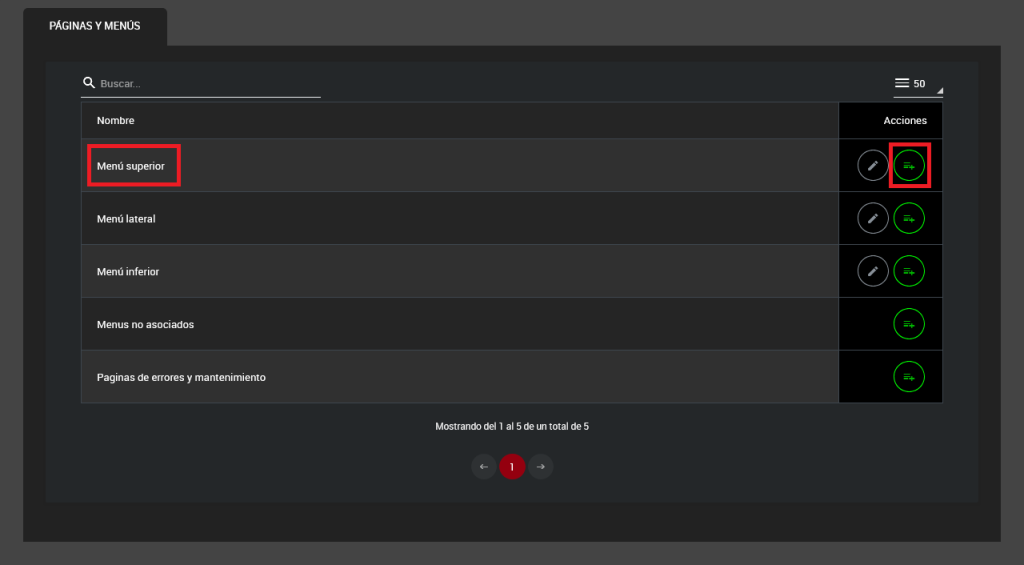Open the list icon for Menus no asociados
The height and width of the screenshot is (565, 1024).
pyautogui.click(x=909, y=324)
